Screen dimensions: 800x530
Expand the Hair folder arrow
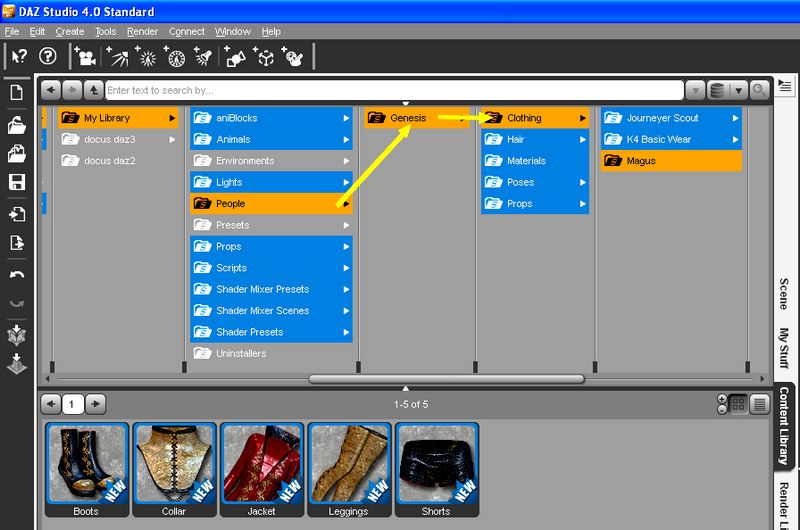(583, 139)
